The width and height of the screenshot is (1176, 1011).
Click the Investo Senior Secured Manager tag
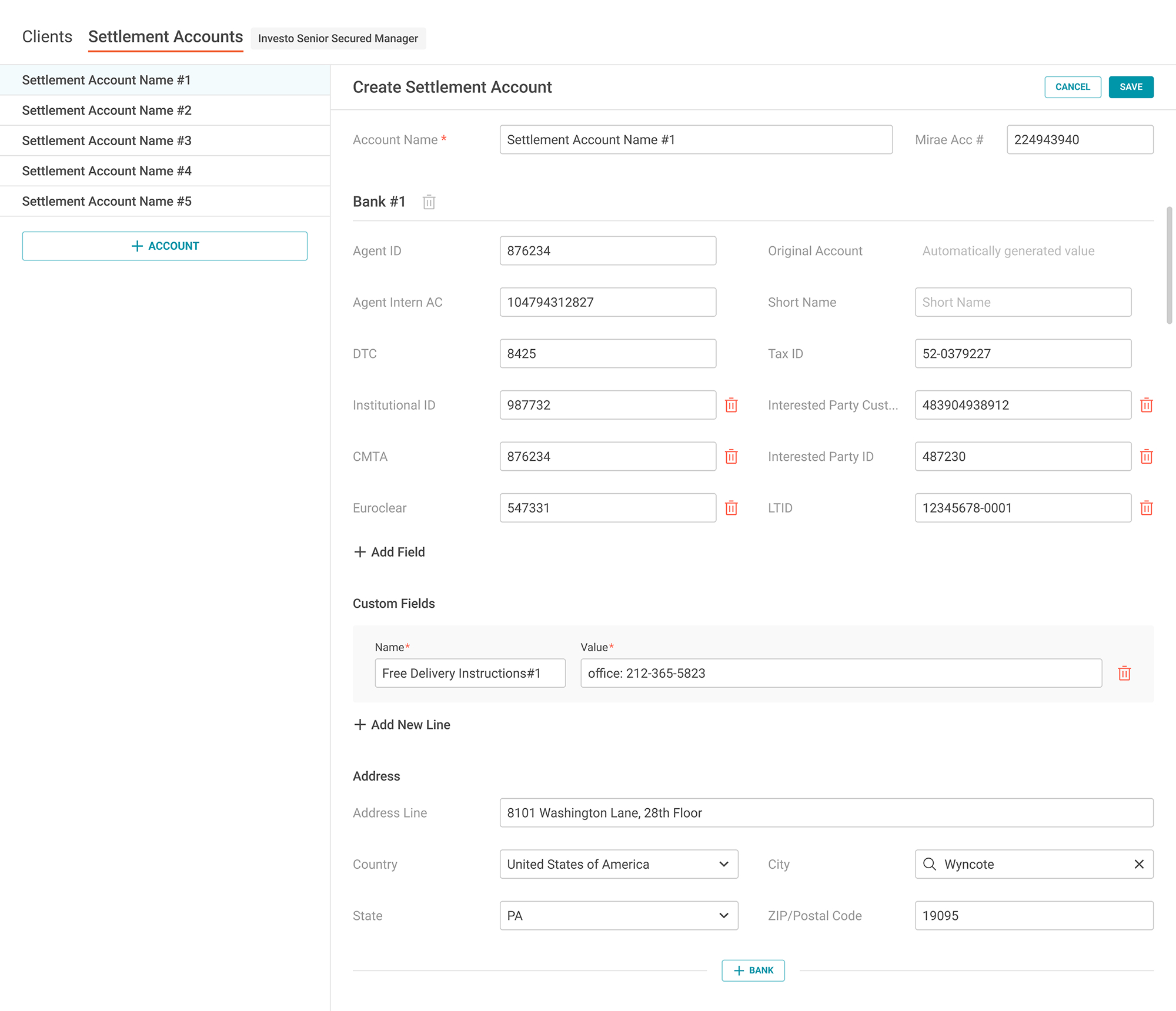point(338,38)
